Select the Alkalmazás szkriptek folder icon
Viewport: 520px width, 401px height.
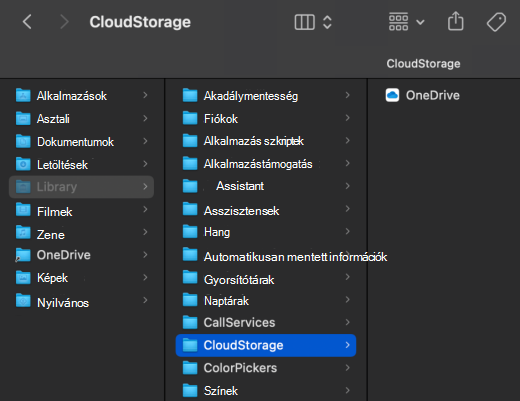[190, 141]
